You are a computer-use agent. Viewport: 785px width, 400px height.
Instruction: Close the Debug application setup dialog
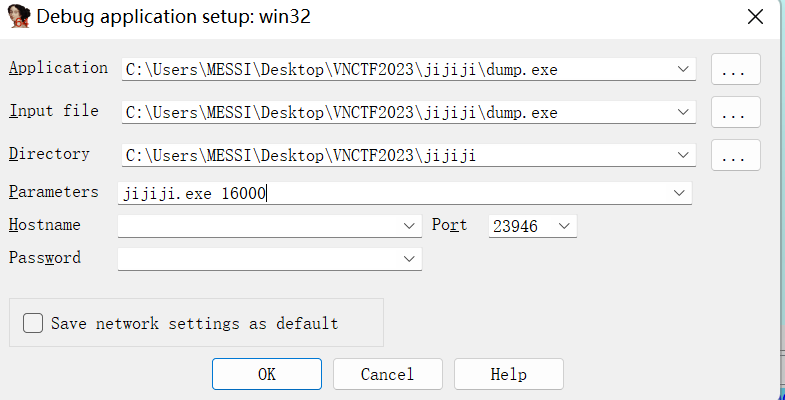tap(755, 17)
